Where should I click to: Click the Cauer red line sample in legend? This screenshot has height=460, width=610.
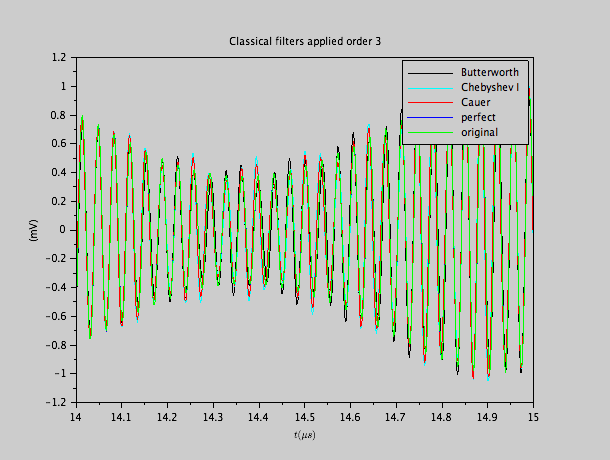coord(430,102)
